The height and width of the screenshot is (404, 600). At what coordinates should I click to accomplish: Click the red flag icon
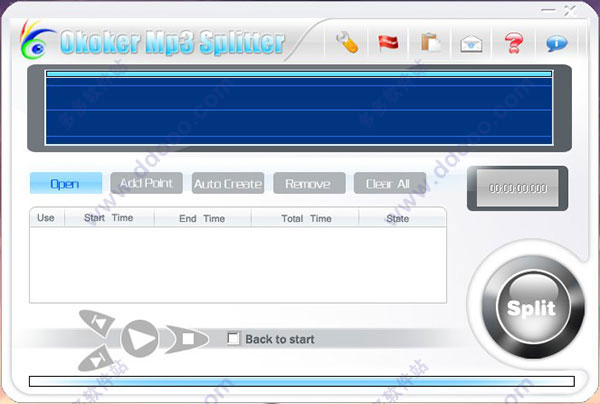[x=388, y=42]
